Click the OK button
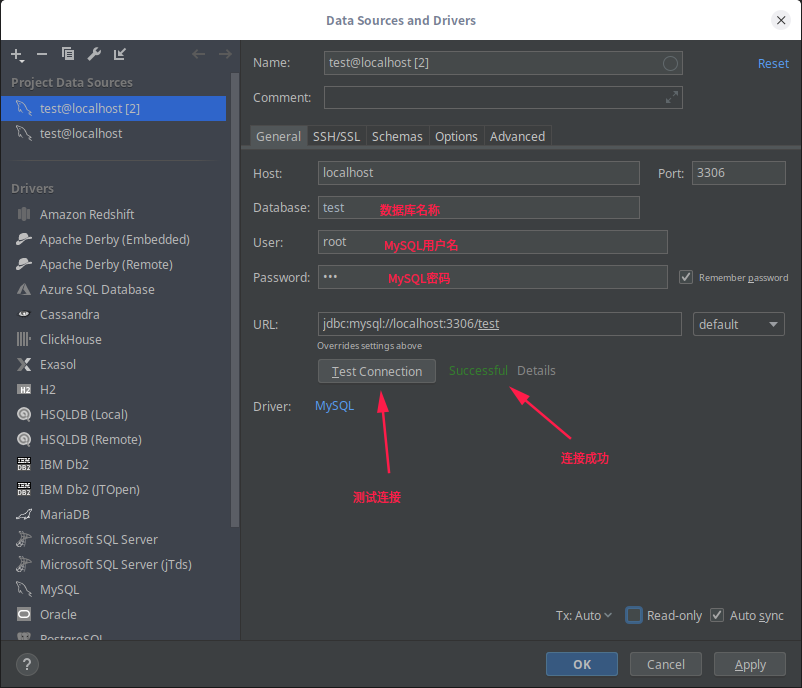 [582, 664]
